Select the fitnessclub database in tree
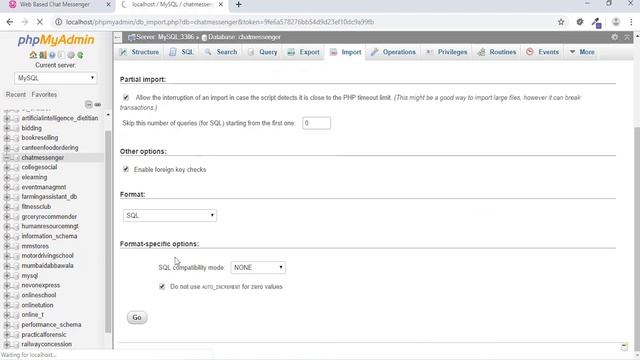 click(36, 207)
